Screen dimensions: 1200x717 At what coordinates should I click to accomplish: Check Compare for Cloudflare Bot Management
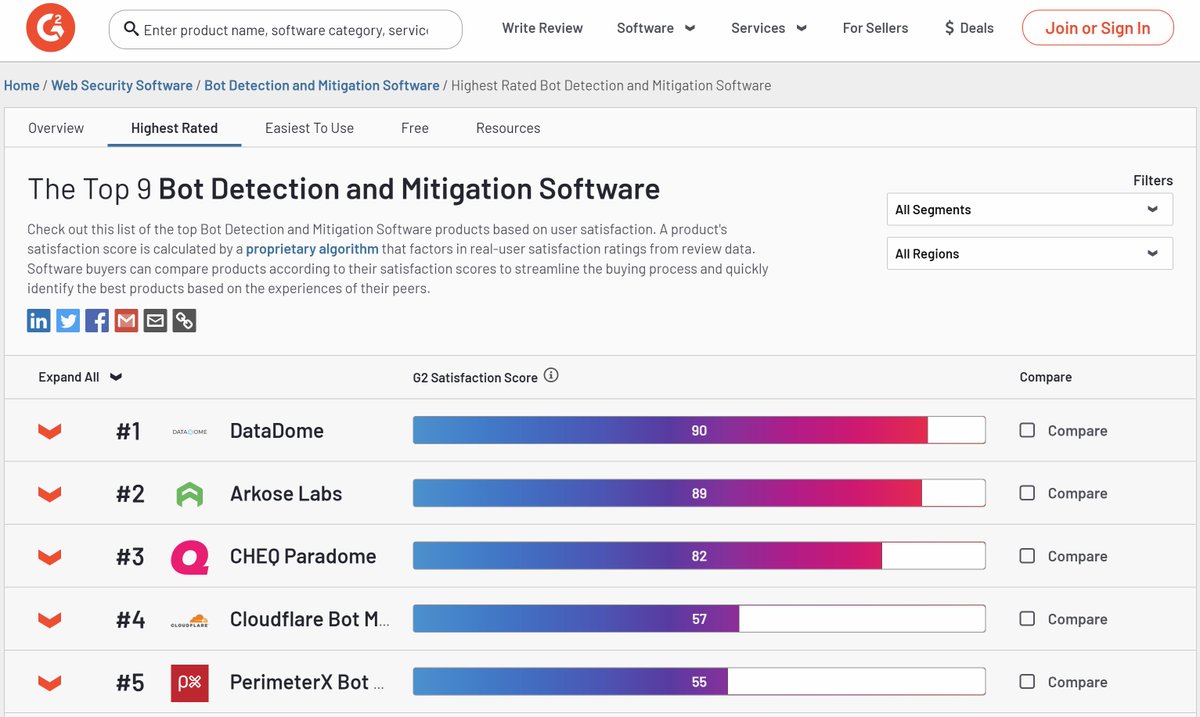pyautogui.click(x=1027, y=619)
